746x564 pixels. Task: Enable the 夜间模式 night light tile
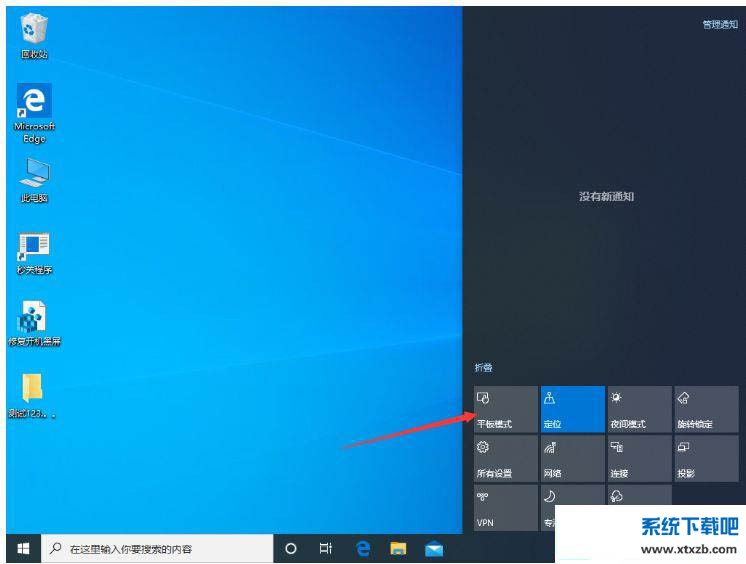[639, 409]
